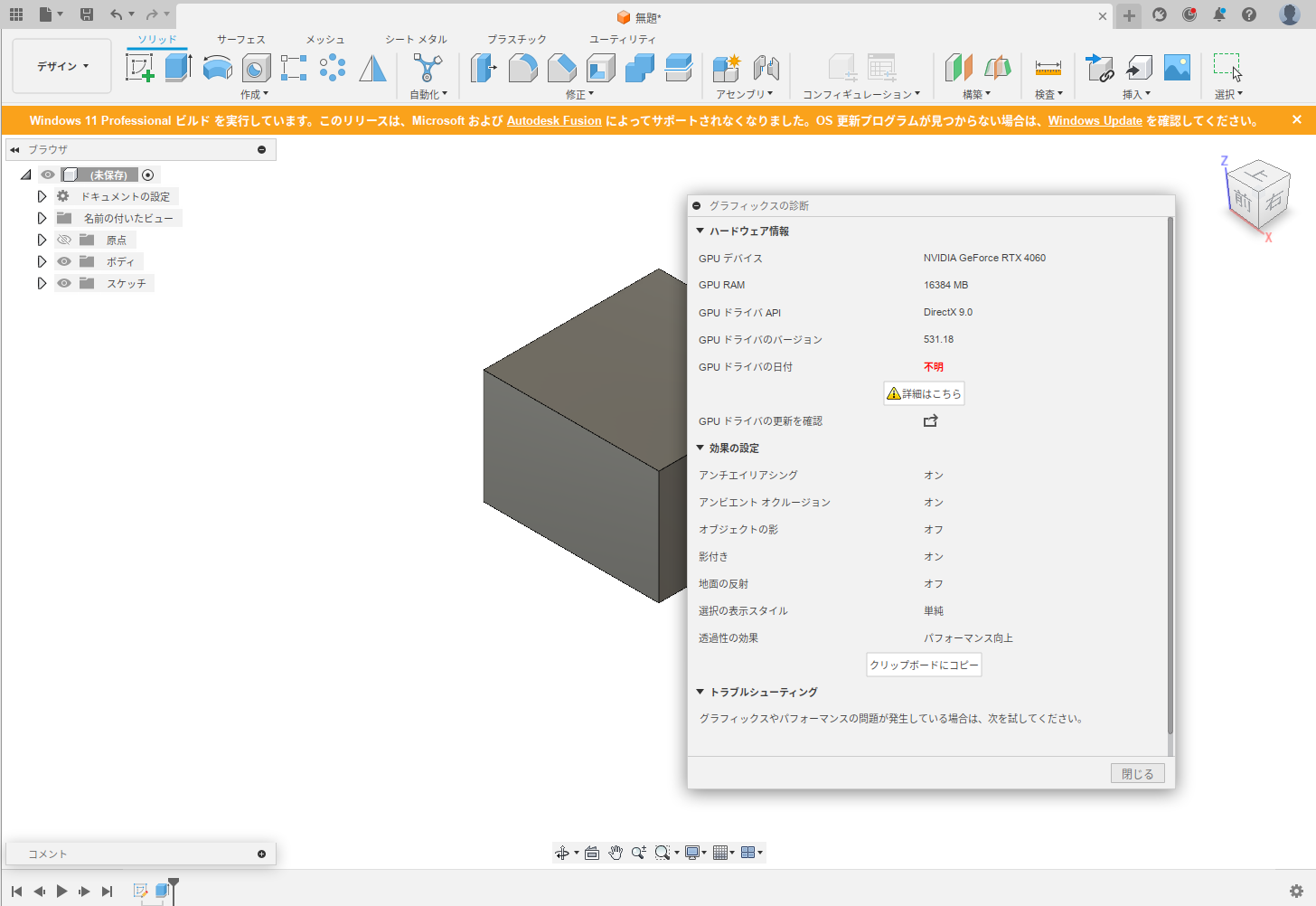The height and width of the screenshot is (906, 1316).
Task: Switch to the サーフェス tab
Action: 241,39
